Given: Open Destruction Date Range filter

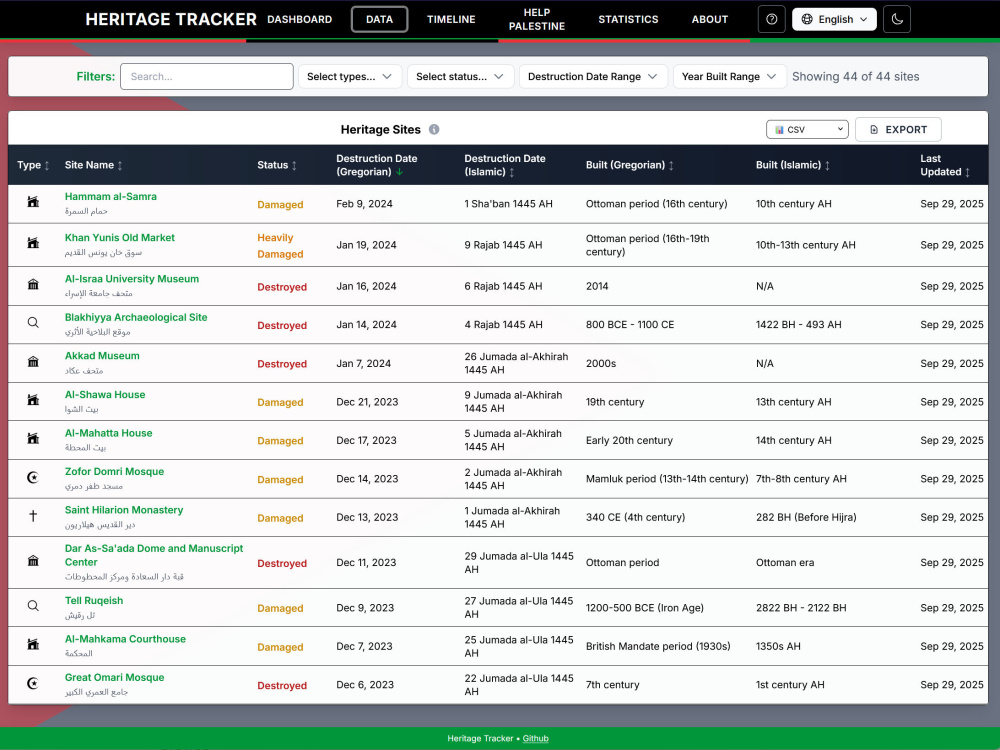Looking at the screenshot, I should click(x=593, y=77).
